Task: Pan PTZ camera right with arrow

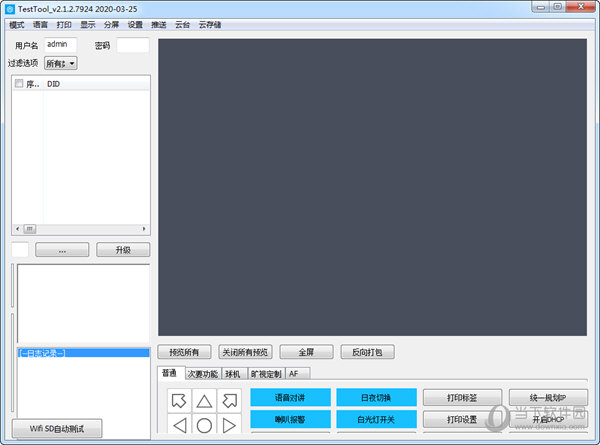Action: point(230,424)
